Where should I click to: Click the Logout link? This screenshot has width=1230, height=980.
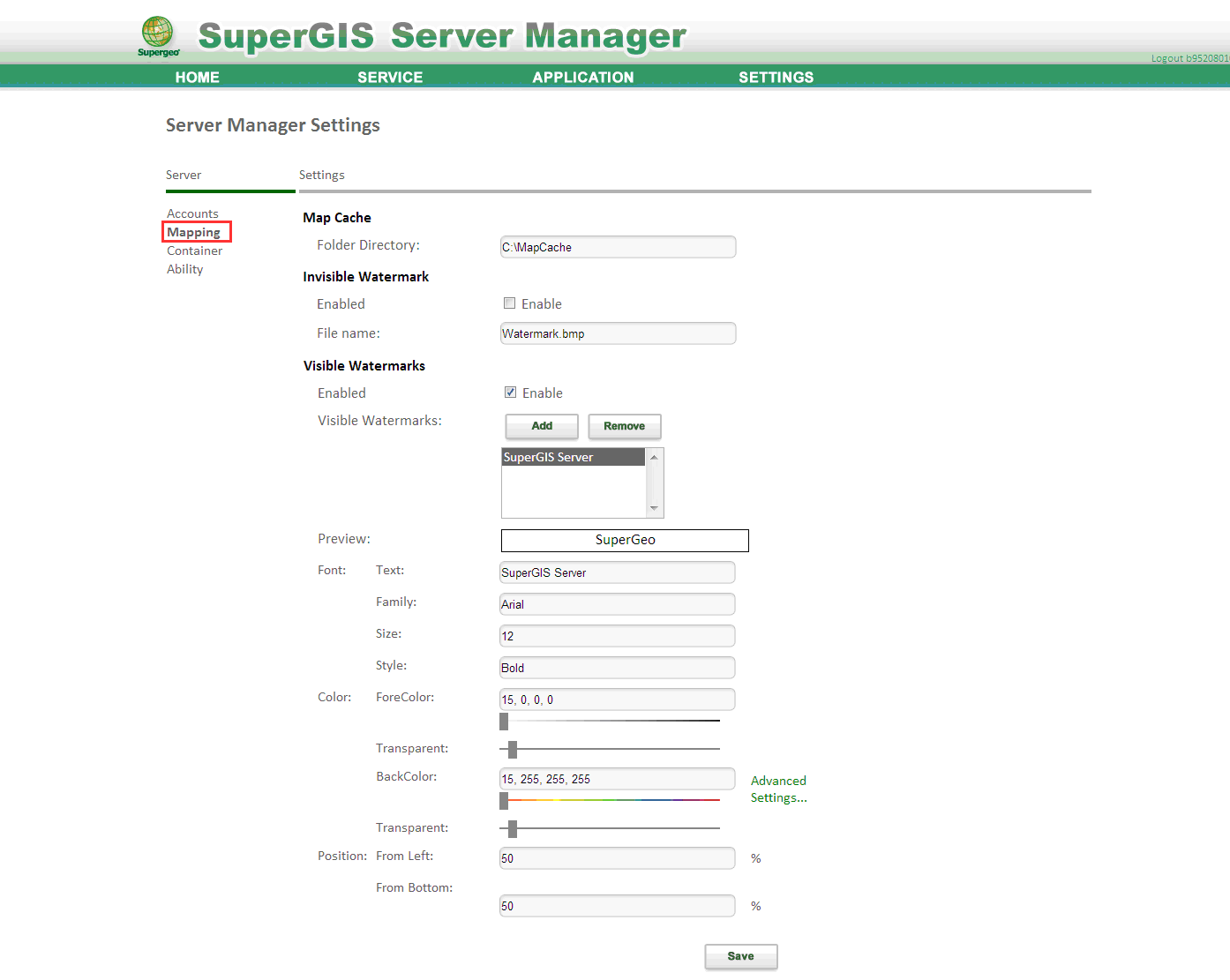click(x=1189, y=58)
